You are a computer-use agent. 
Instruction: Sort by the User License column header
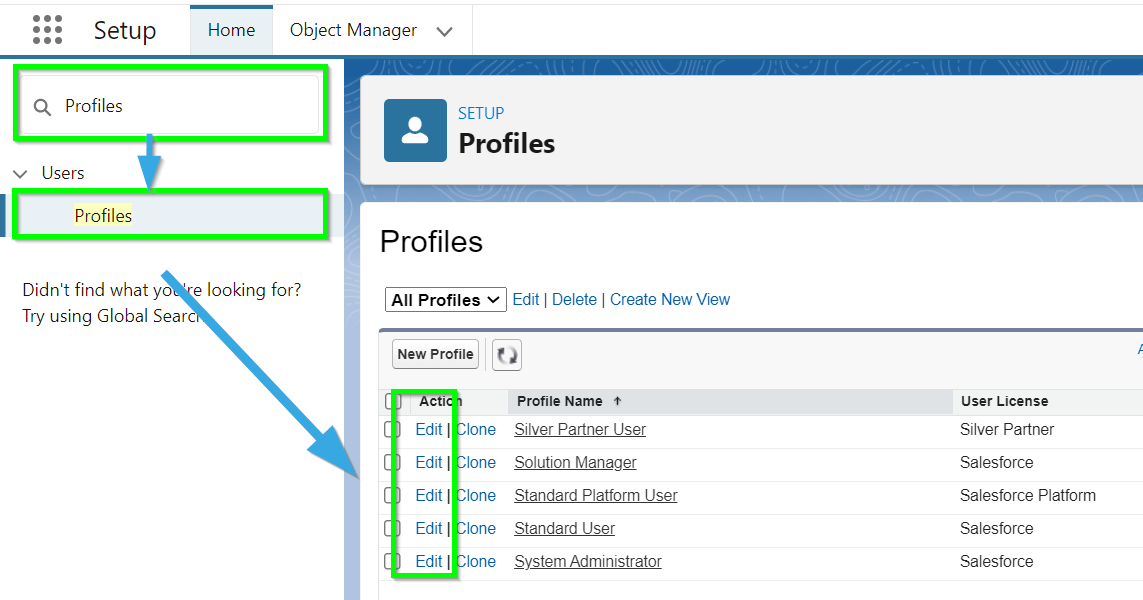(1004, 401)
